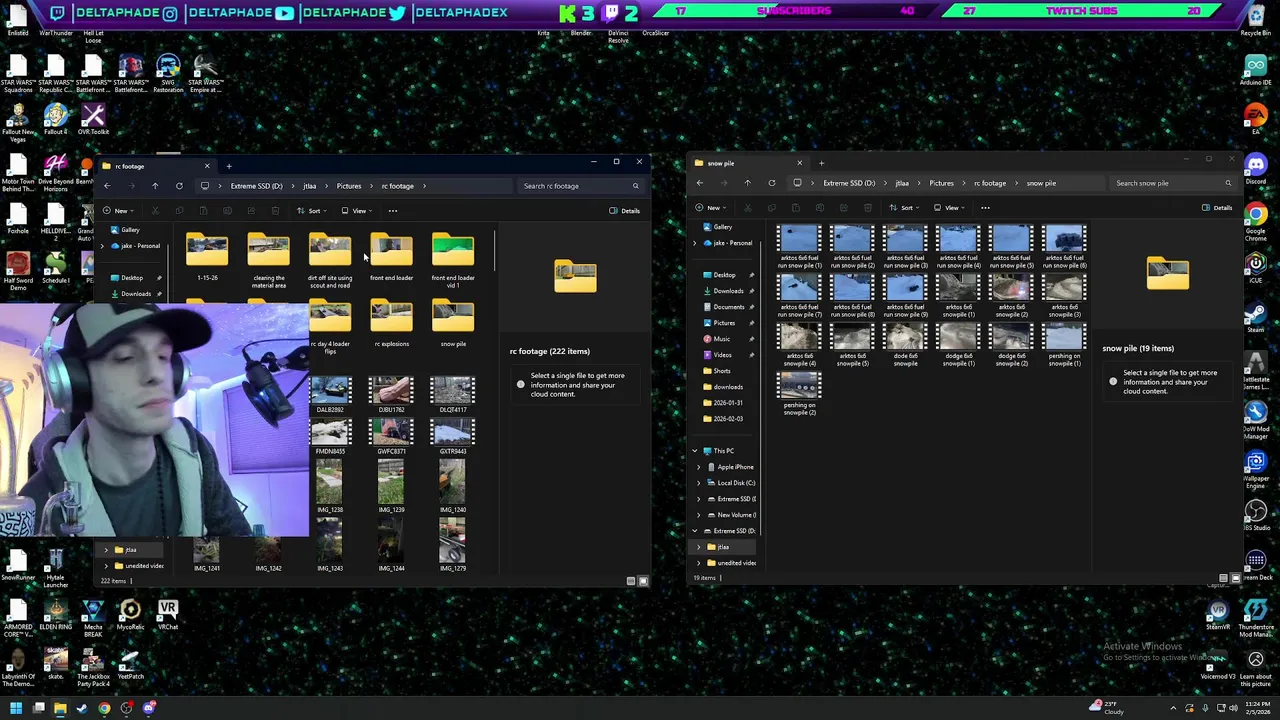
Task: Toggle Details pane in rc footage window
Action: tap(624, 211)
